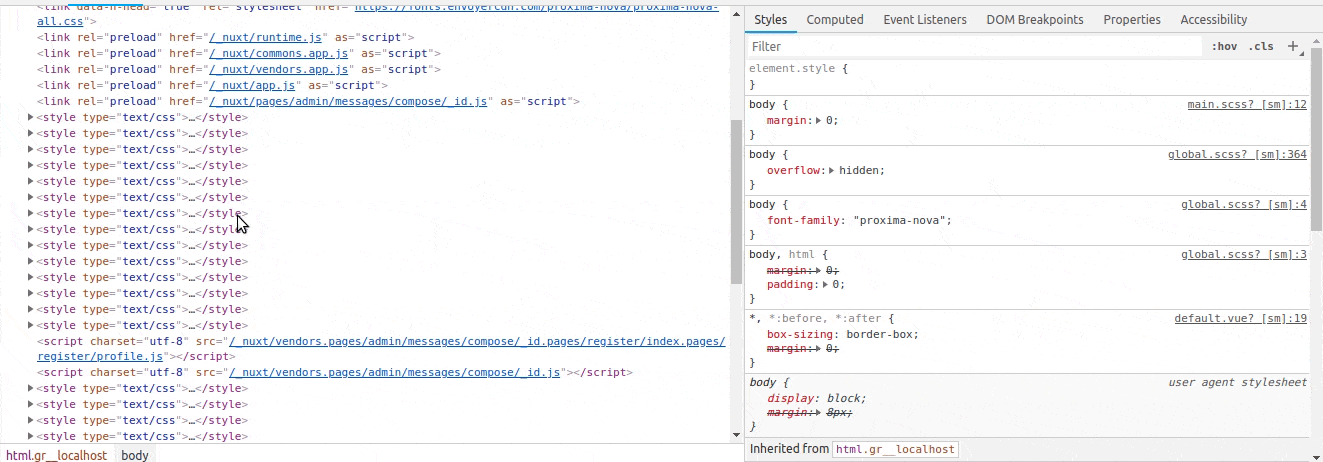
Task: Open the Properties tab
Action: click(x=1134, y=19)
